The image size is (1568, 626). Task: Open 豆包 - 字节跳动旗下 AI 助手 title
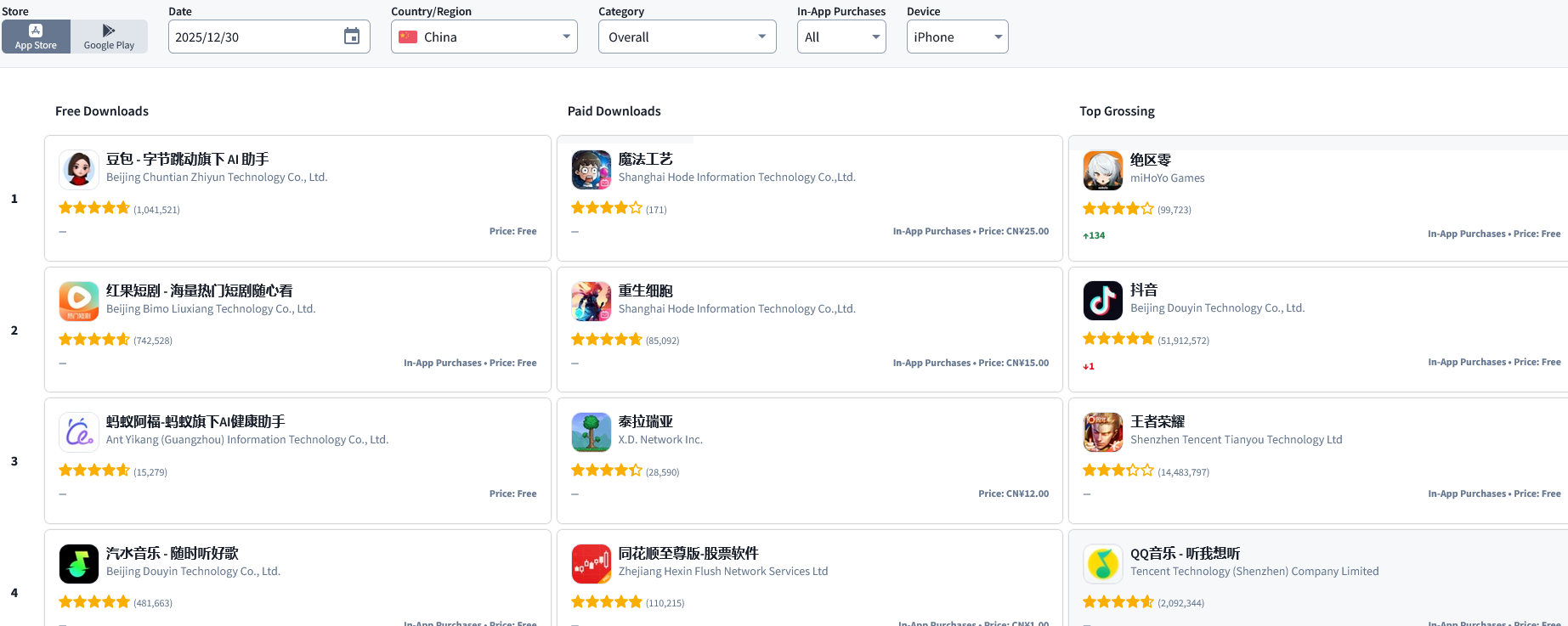tap(187, 159)
